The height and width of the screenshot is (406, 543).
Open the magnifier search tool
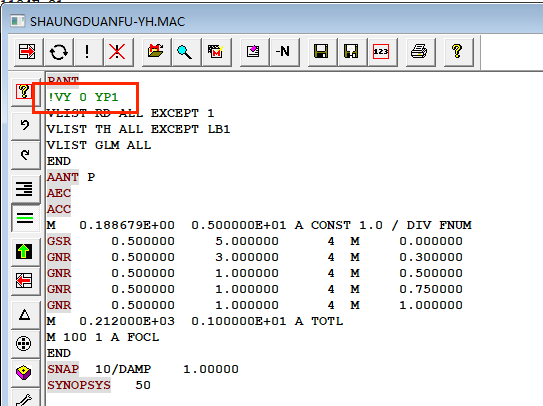pos(185,52)
